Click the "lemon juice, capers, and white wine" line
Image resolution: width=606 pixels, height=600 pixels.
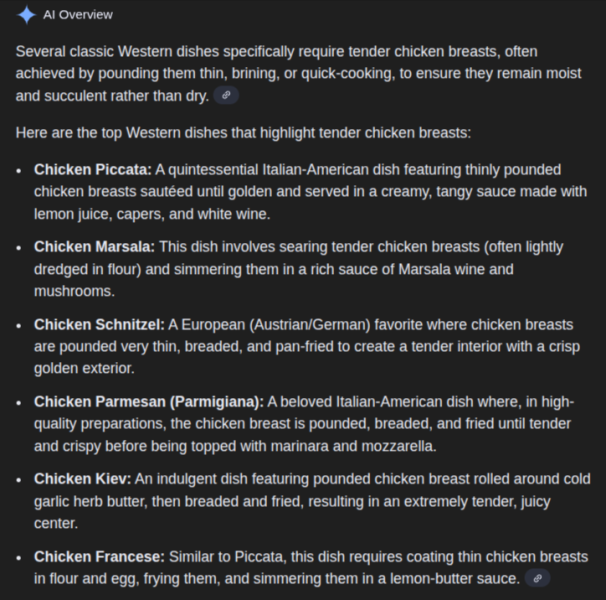pos(152,214)
